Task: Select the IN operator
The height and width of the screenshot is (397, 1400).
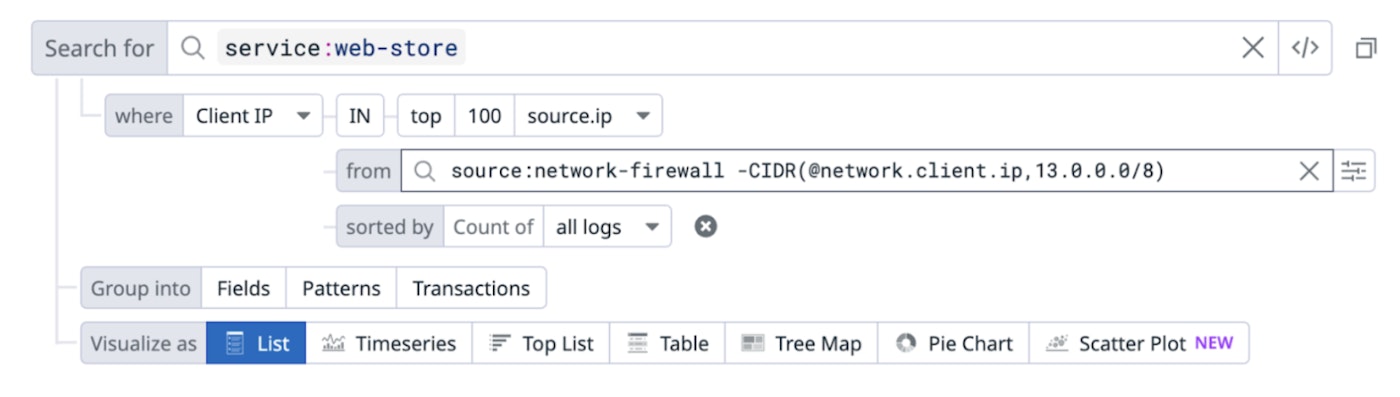Action: click(359, 116)
